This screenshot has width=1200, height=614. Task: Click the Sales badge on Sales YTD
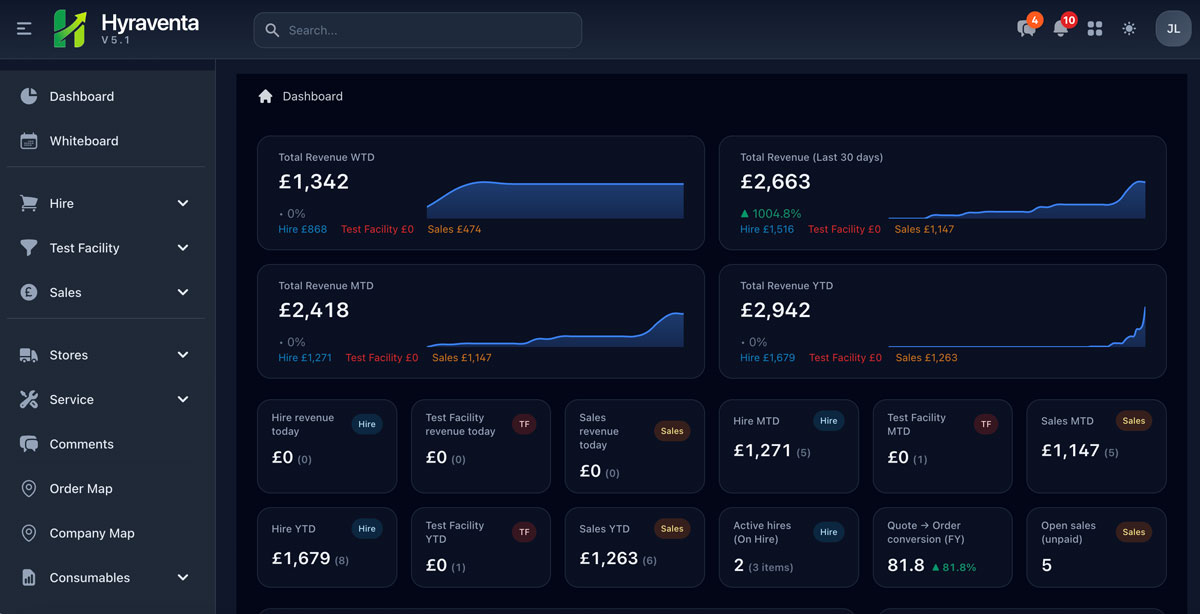(x=672, y=529)
